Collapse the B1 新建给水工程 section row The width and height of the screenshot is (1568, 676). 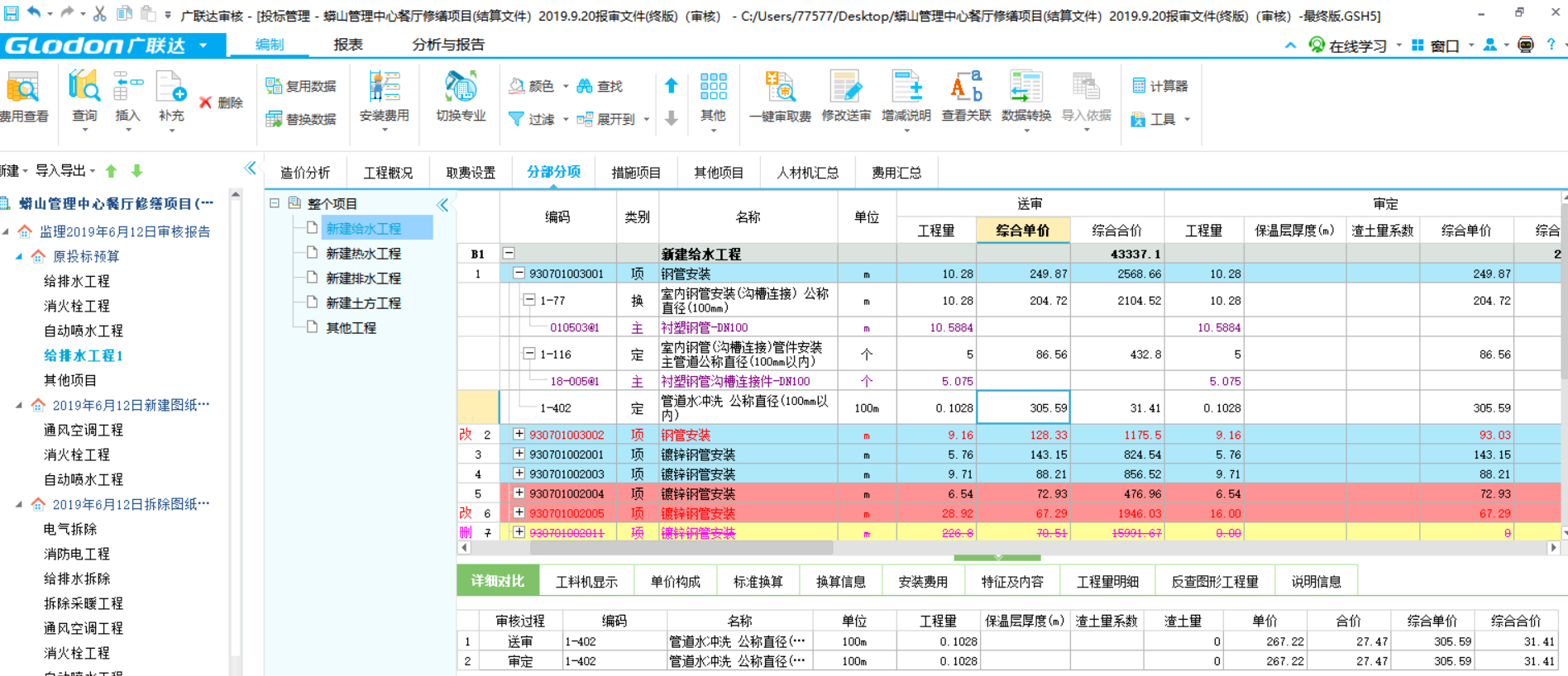click(x=509, y=253)
